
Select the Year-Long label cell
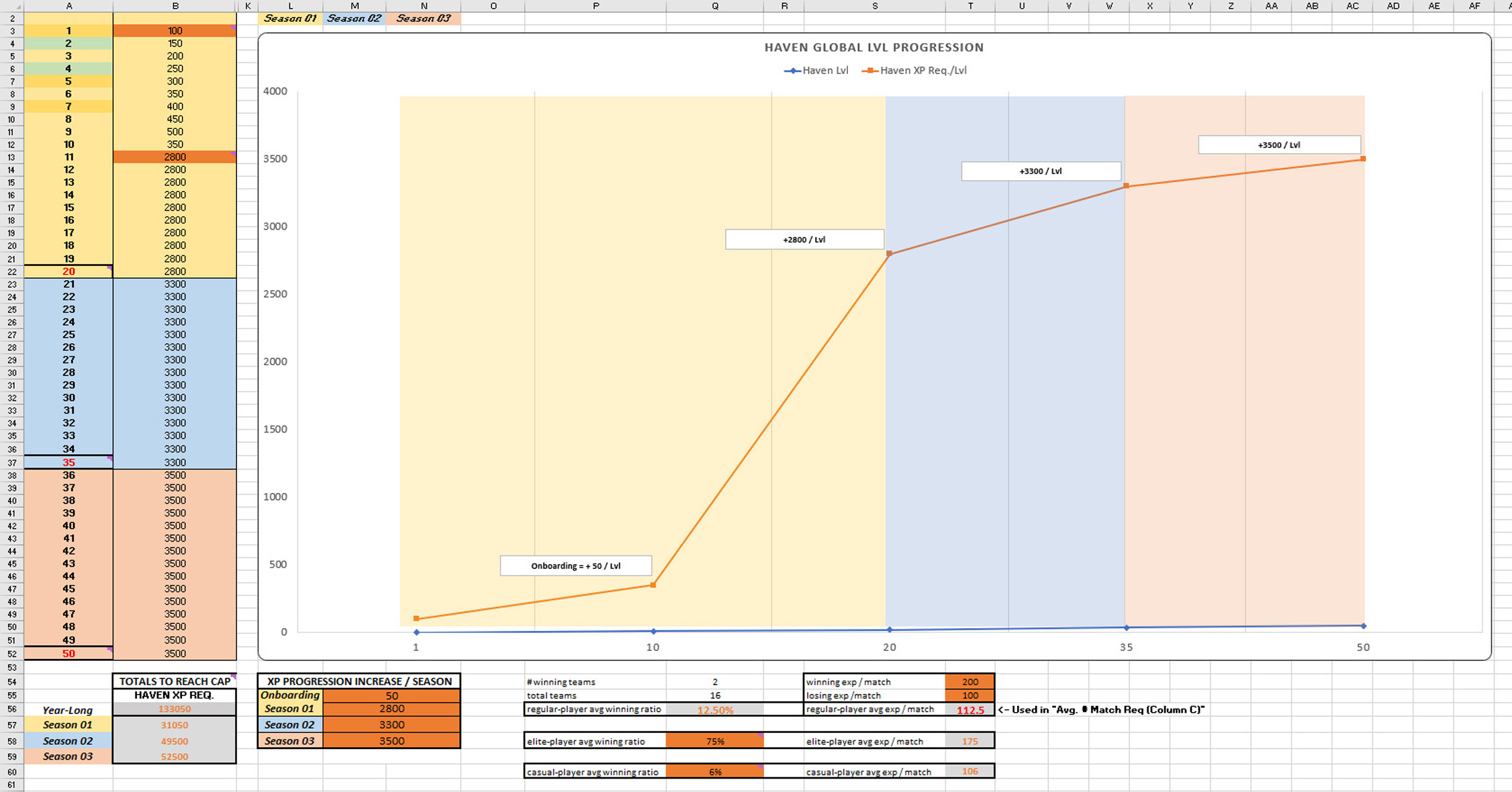click(68, 709)
